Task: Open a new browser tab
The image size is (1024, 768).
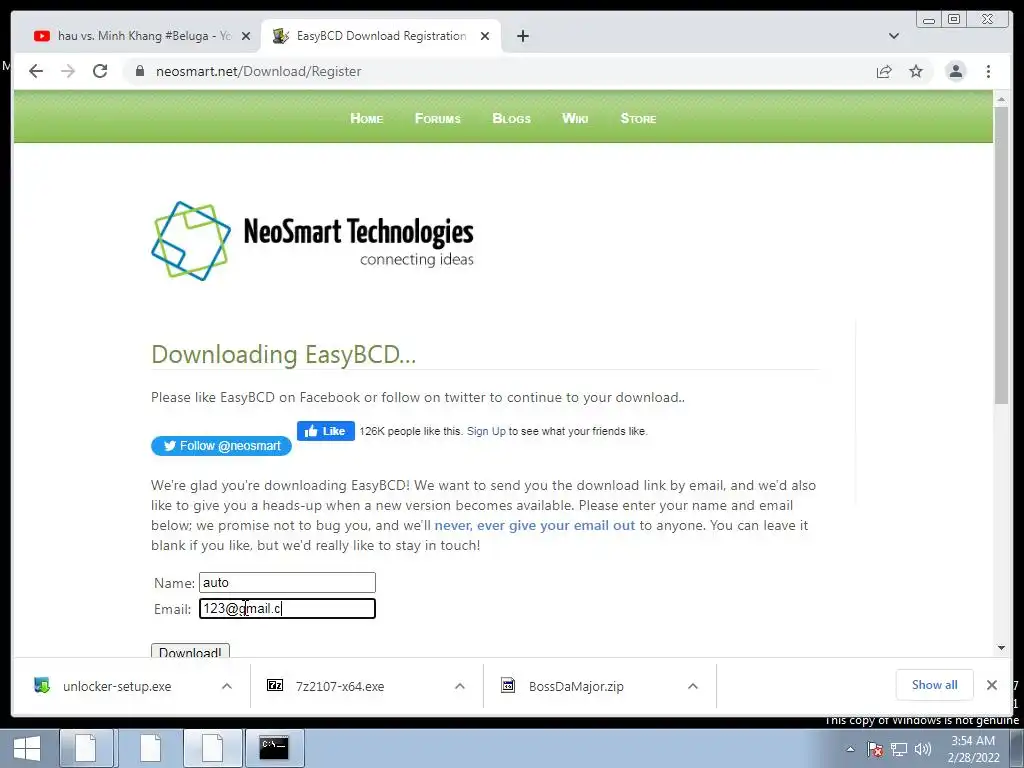Action: pyautogui.click(x=522, y=36)
